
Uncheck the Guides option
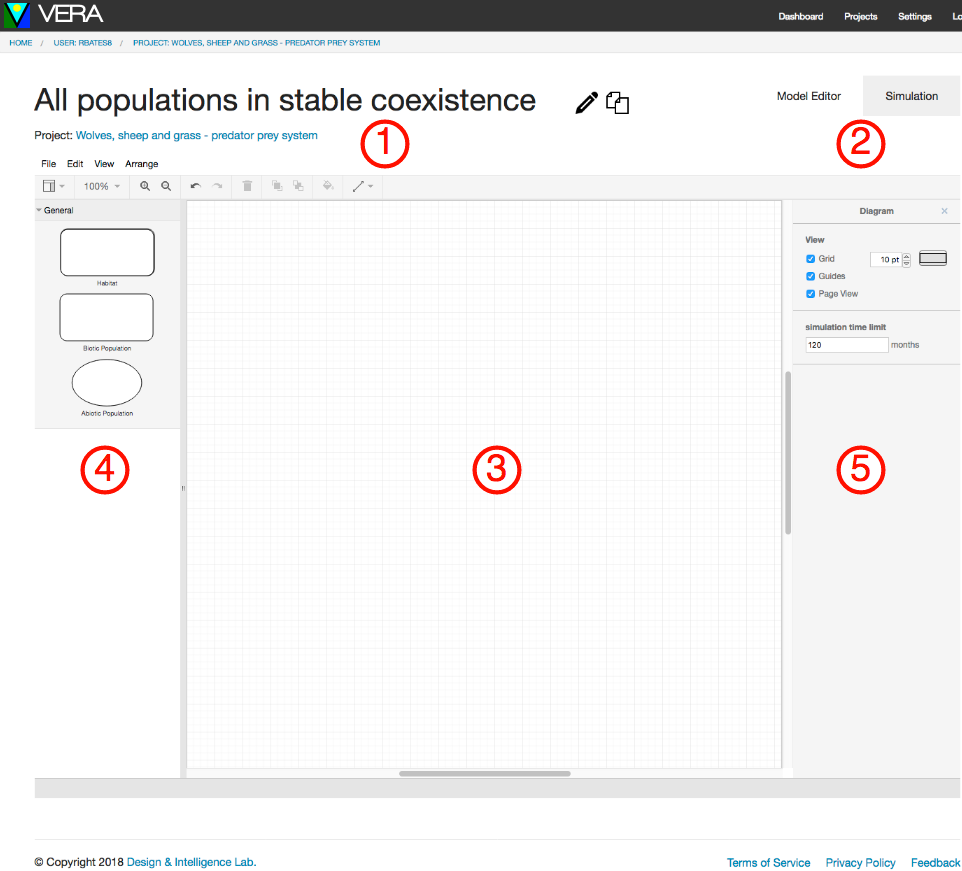click(811, 276)
